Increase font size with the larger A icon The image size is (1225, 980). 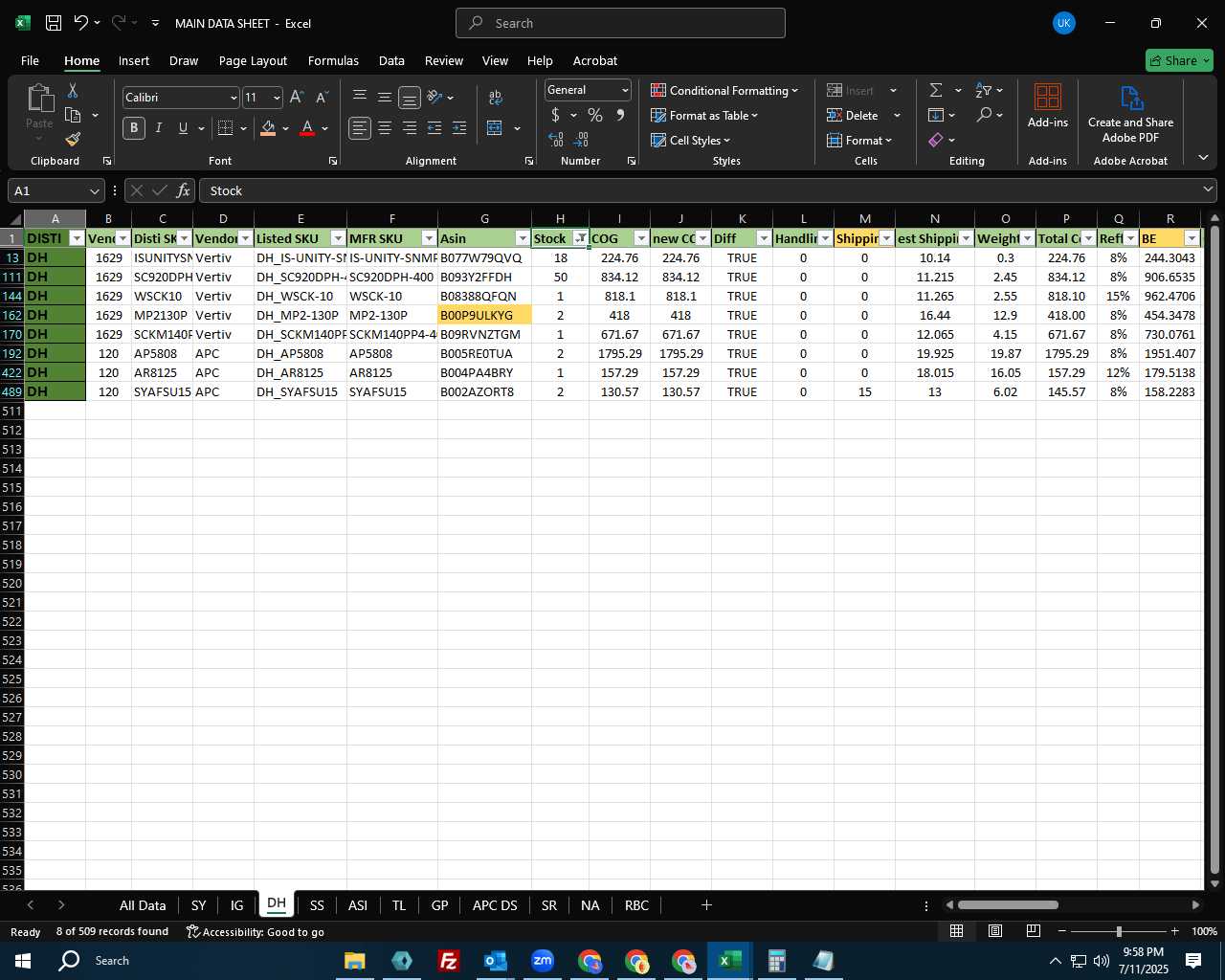click(297, 98)
